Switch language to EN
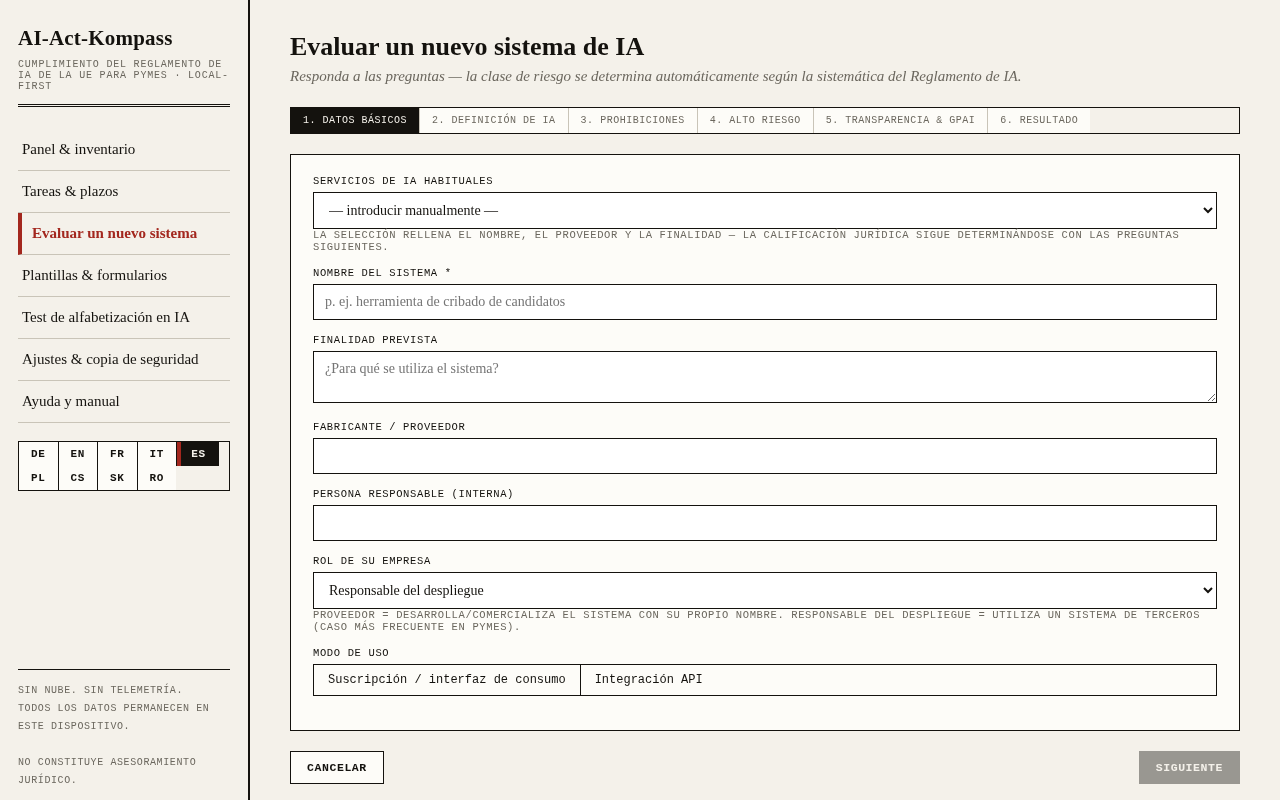 (78, 454)
